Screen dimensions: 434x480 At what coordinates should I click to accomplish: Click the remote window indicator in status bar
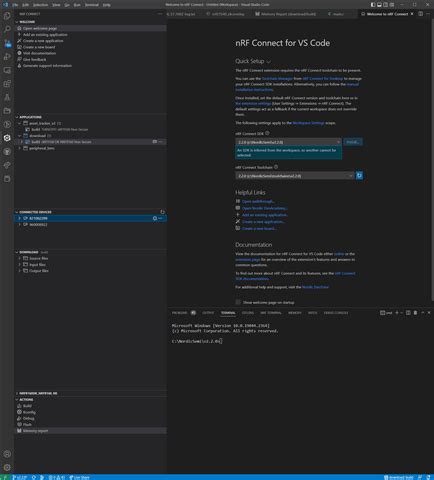4,477
